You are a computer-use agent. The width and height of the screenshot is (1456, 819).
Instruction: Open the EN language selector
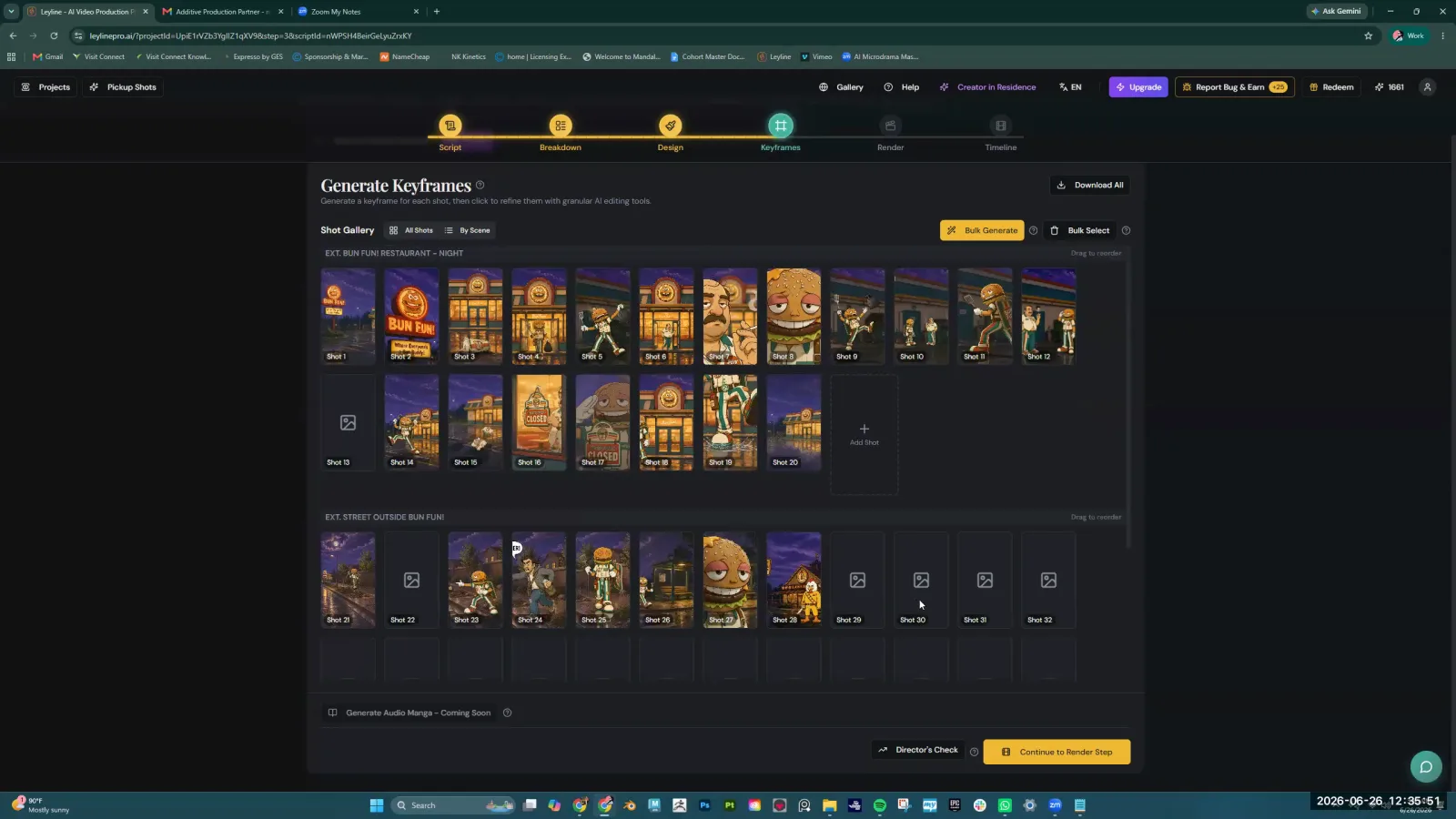pos(1070,87)
